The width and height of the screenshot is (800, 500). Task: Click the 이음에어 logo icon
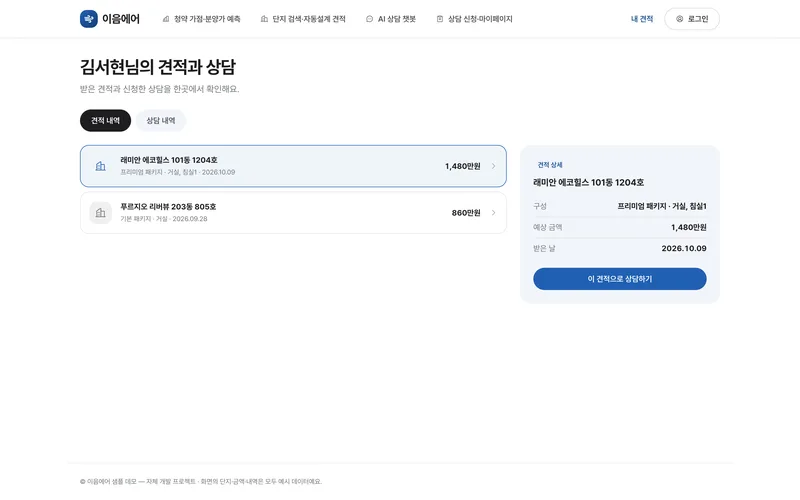tap(89, 19)
